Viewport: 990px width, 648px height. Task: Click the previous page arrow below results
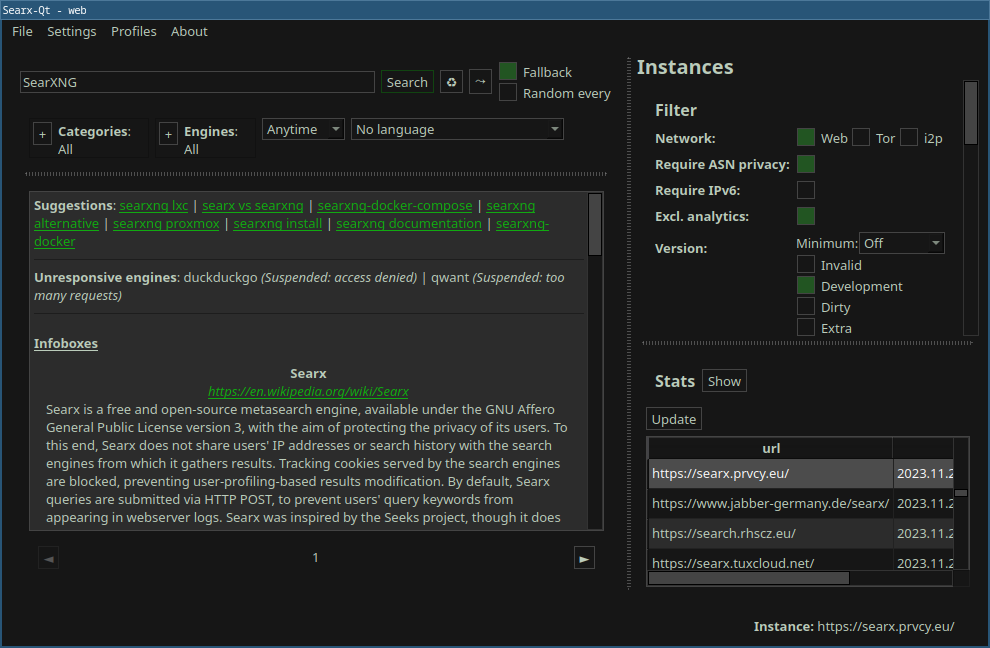pos(48,557)
